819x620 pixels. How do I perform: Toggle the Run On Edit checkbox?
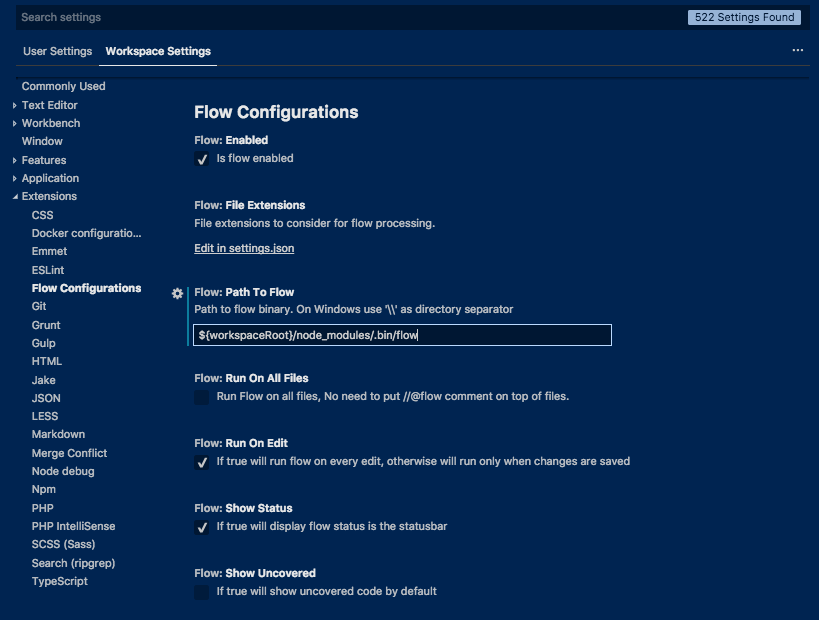201,462
